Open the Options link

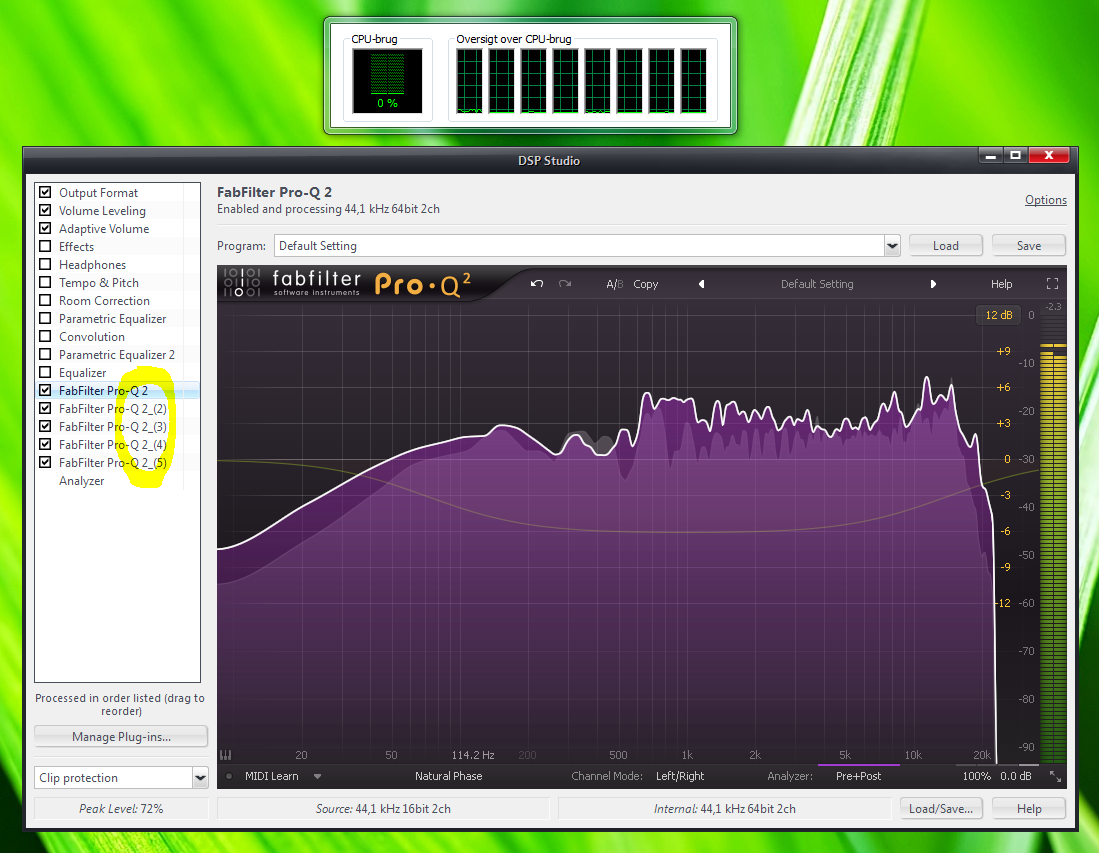pos(1046,200)
